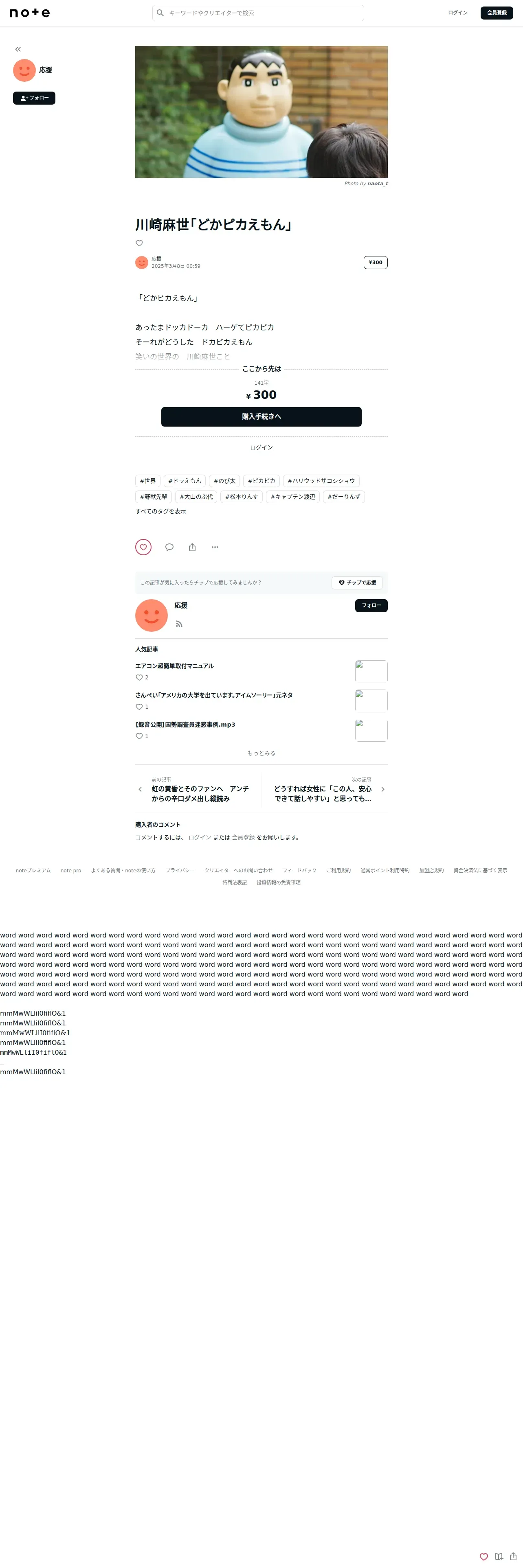Open thumbnail for エアコン超簡単取付マニュアル
Screen dimensions: 523x1568
tap(371, 671)
